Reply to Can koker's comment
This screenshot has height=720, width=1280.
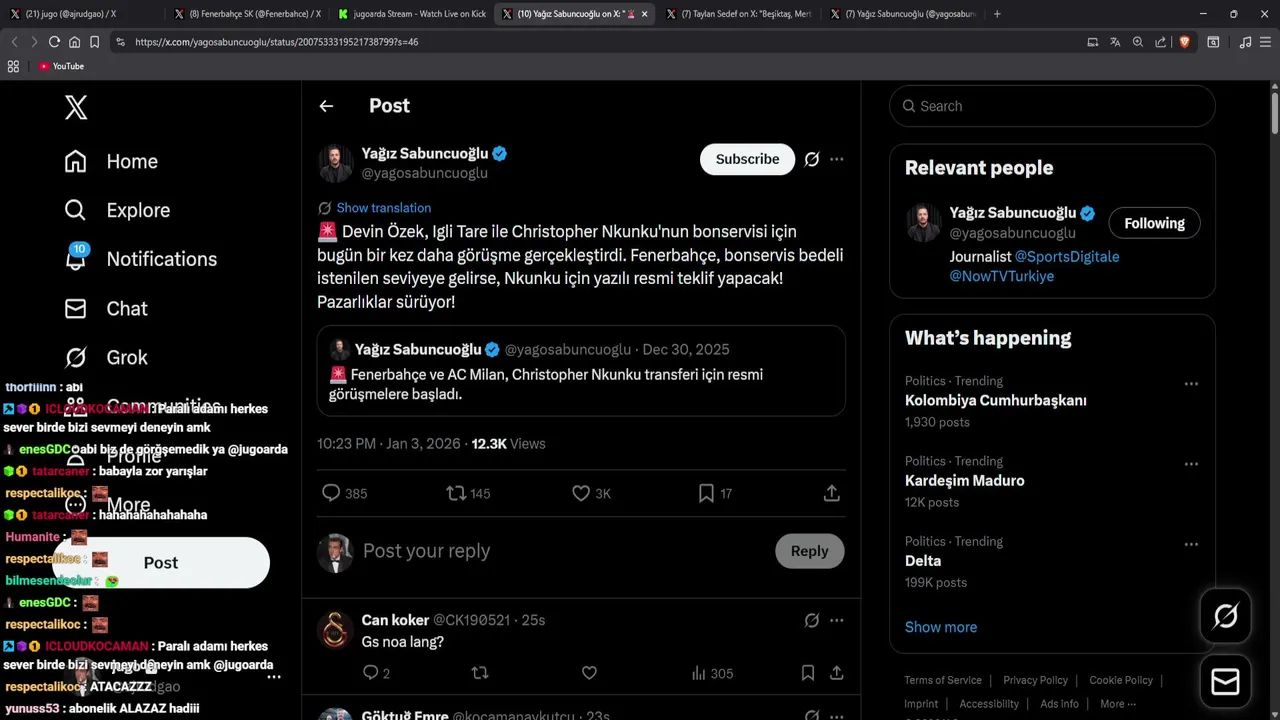(370, 673)
